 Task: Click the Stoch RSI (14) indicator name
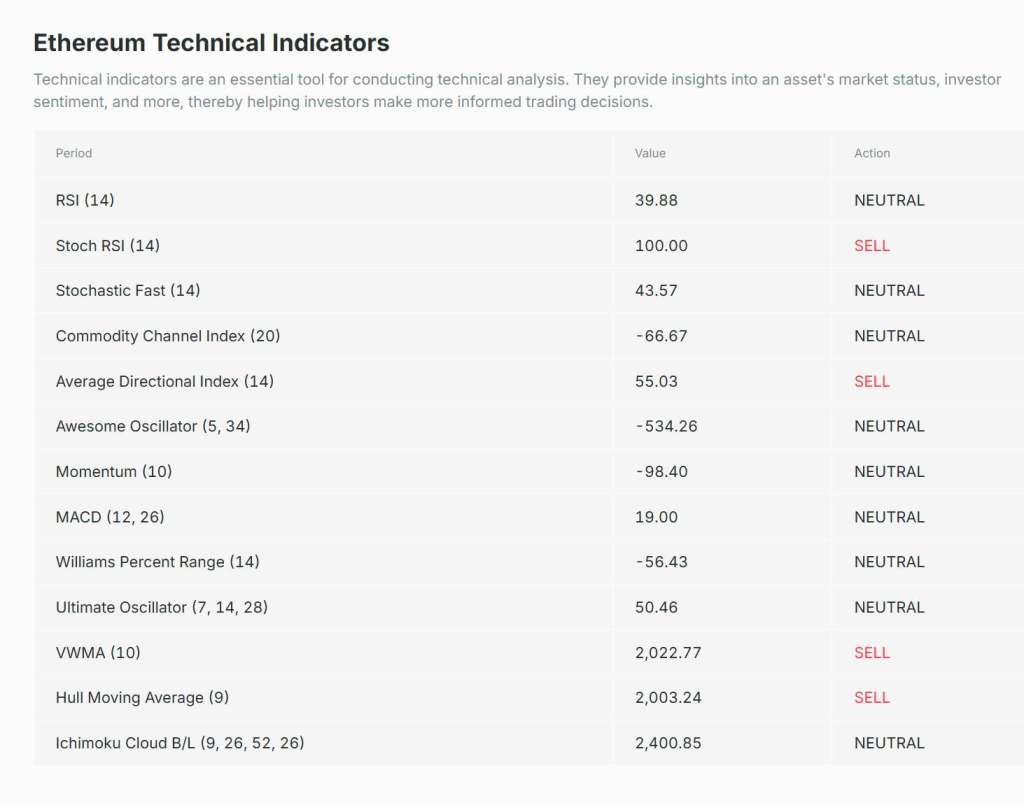pos(107,245)
